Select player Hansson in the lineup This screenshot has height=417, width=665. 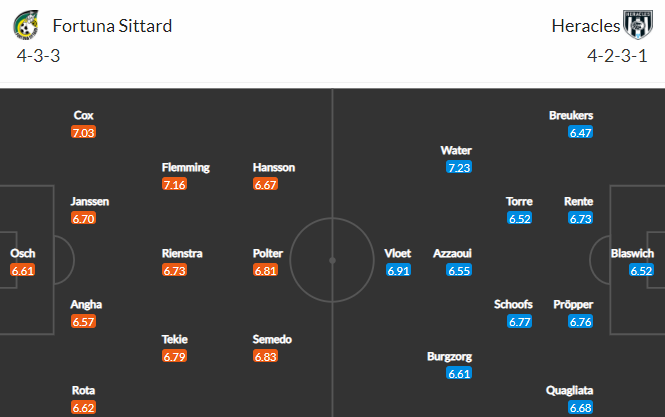[x=274, y=167]
